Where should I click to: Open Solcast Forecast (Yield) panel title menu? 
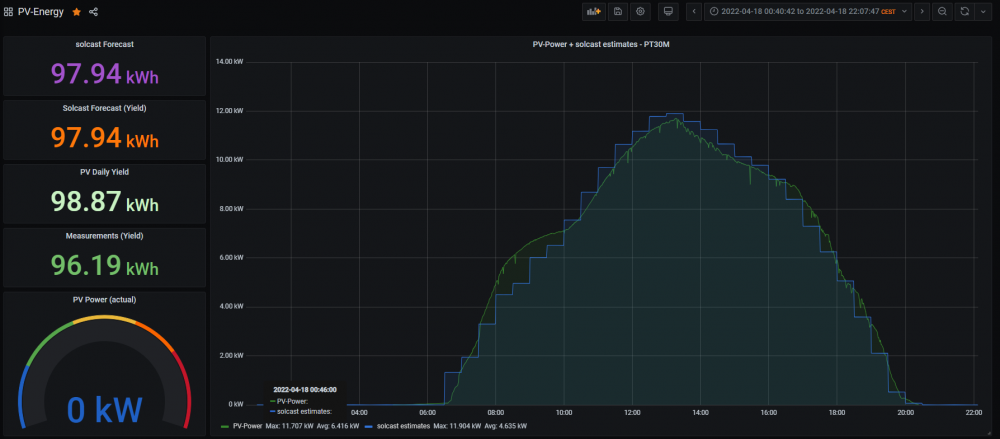click(x=104, y=108)
